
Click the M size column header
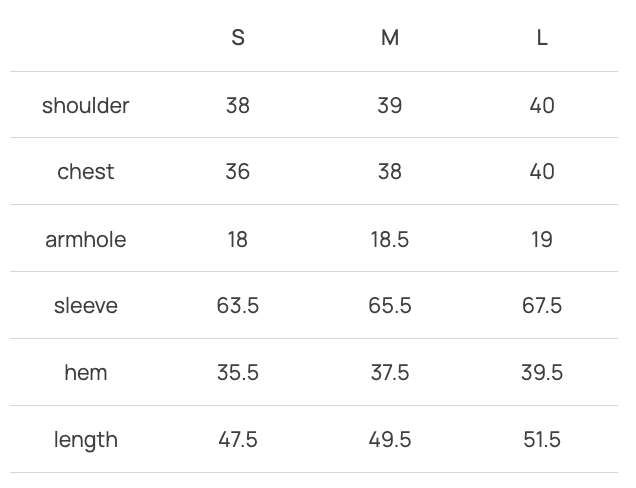(390, 38)
